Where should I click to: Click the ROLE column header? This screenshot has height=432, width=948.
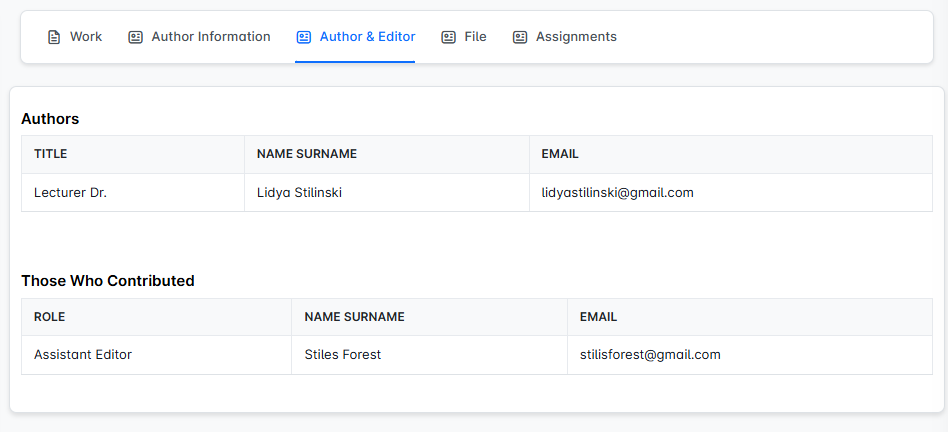tap(49, 317)
